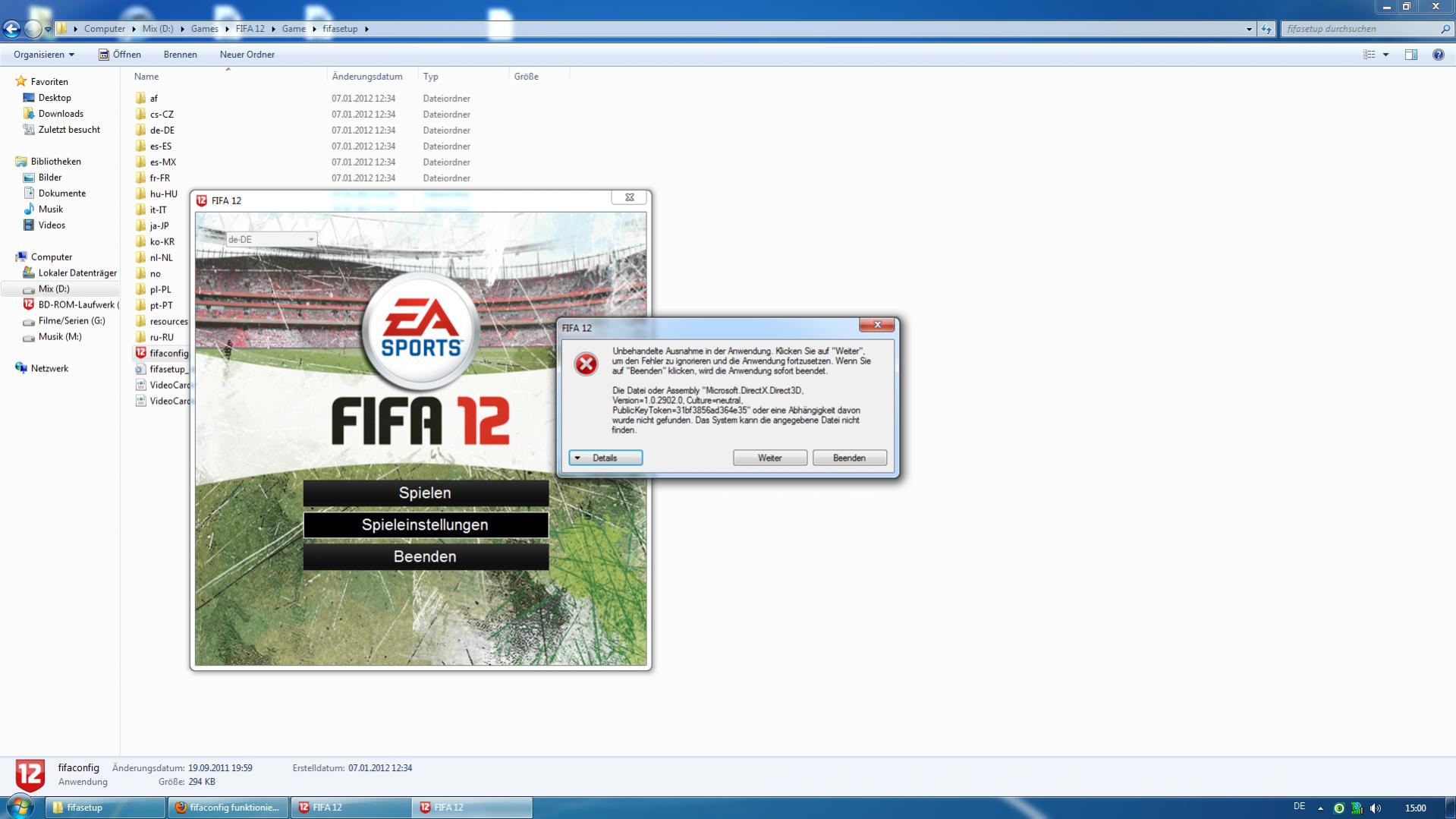Image resolution: width=1456 pixels, height=819 pixels.
Task: Select Zuletzt besucht in the sidebar
Action: pos(69,129)
